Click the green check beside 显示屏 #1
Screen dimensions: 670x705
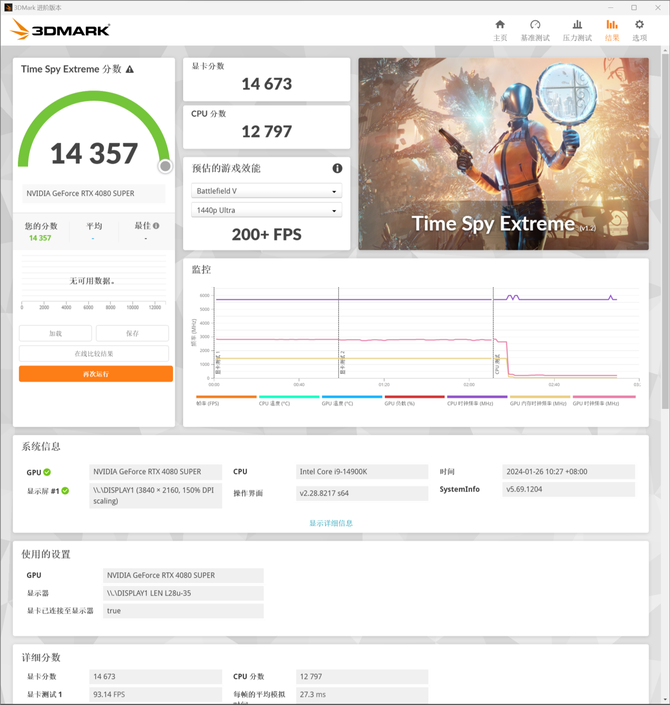[65, 491]
